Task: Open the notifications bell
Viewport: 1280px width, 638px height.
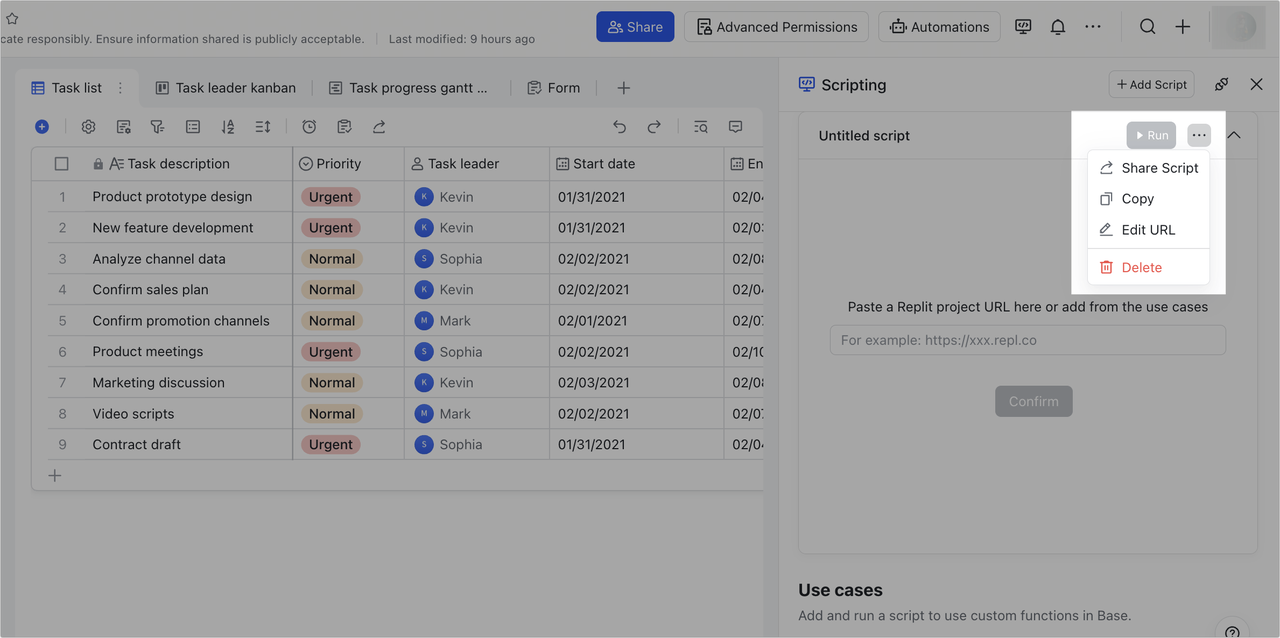Action: click(1058, 26)
